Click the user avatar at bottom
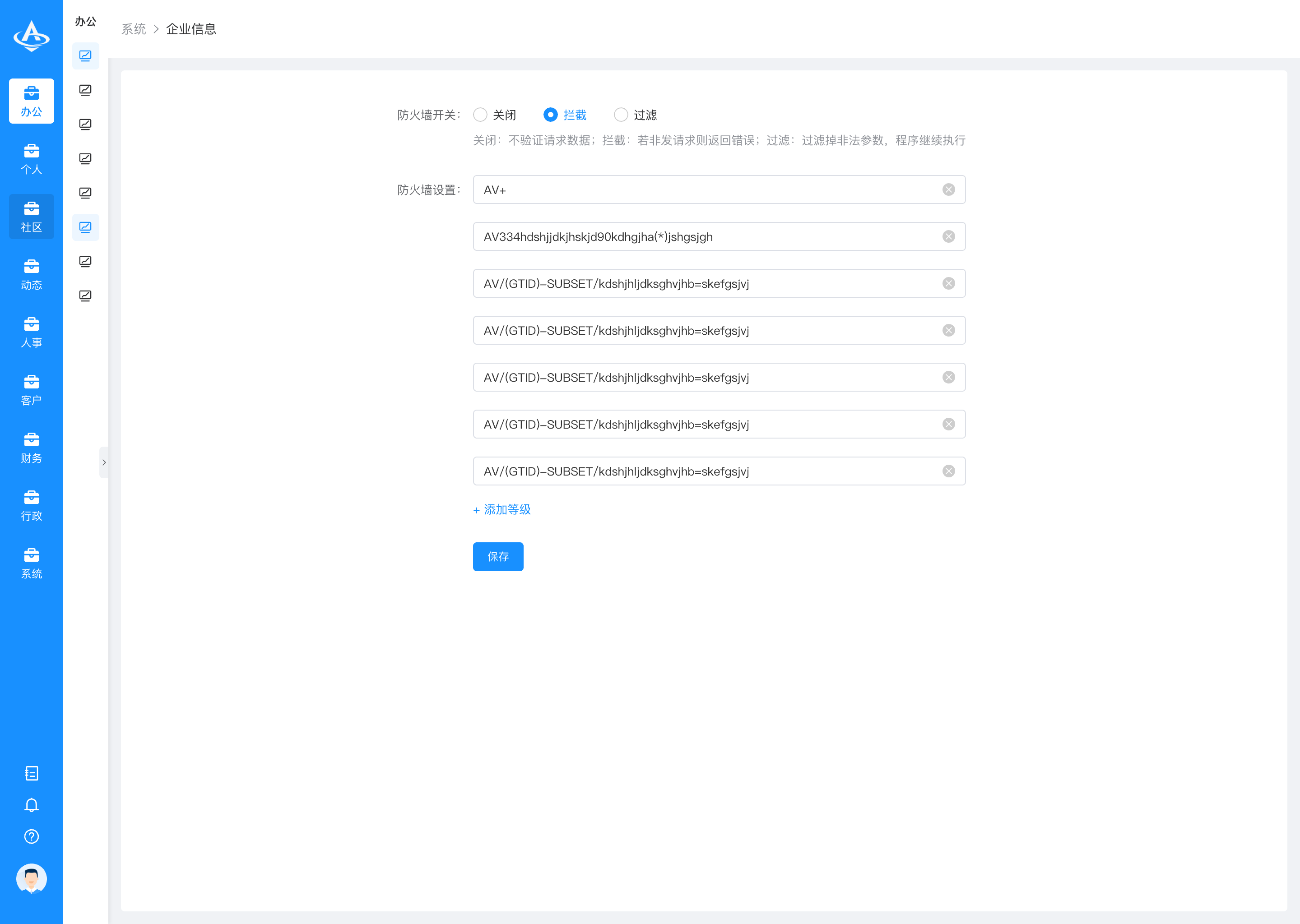This screenshot has width=1300, height=924. [31, 879]
